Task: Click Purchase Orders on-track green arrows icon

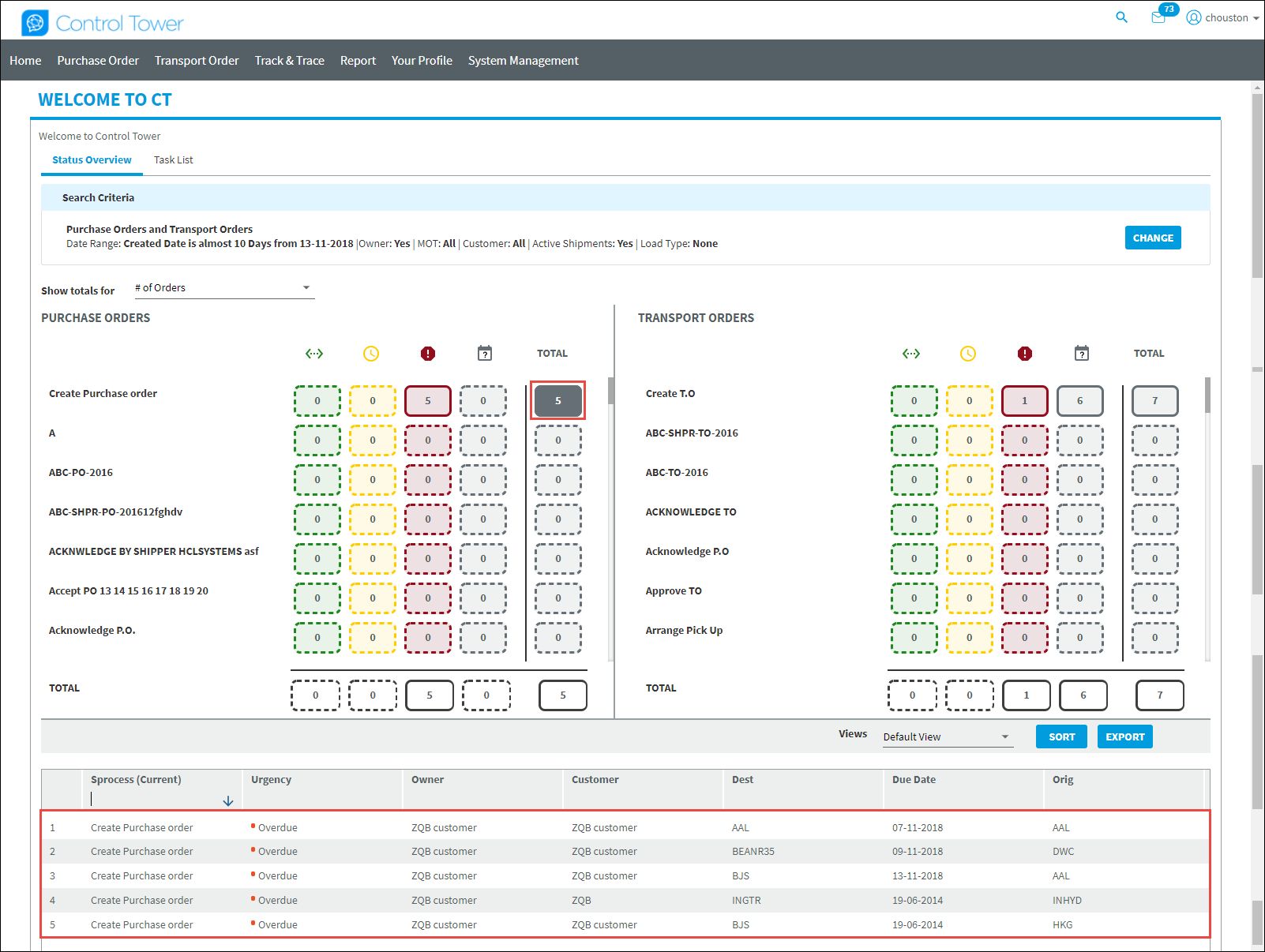Action: 314,354
